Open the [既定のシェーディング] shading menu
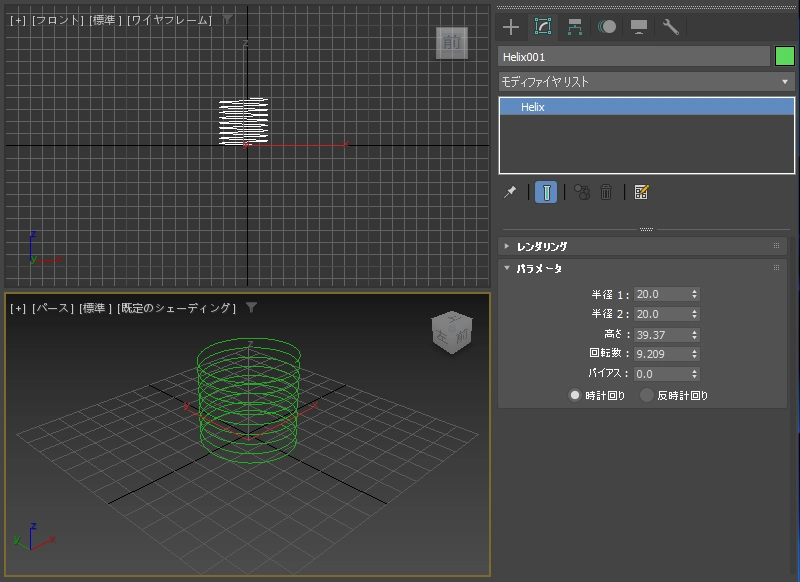The width and height of the screenshot is (800, 582). (x=177, y=308)
